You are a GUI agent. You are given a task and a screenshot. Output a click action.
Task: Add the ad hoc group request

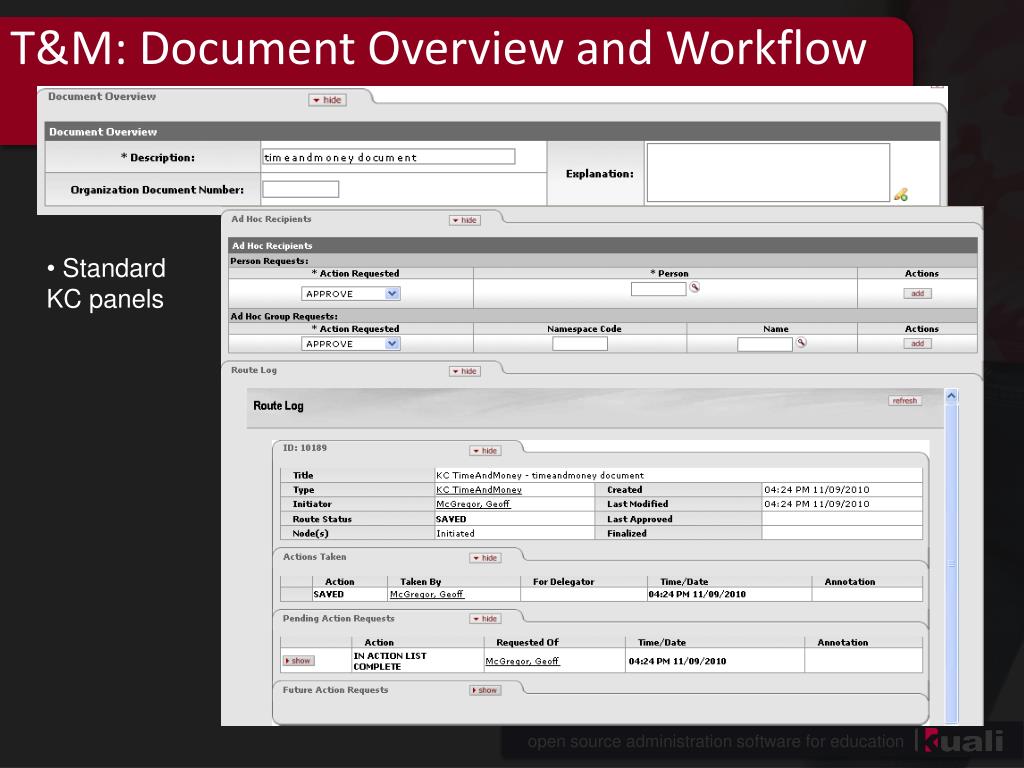(918, 344)
